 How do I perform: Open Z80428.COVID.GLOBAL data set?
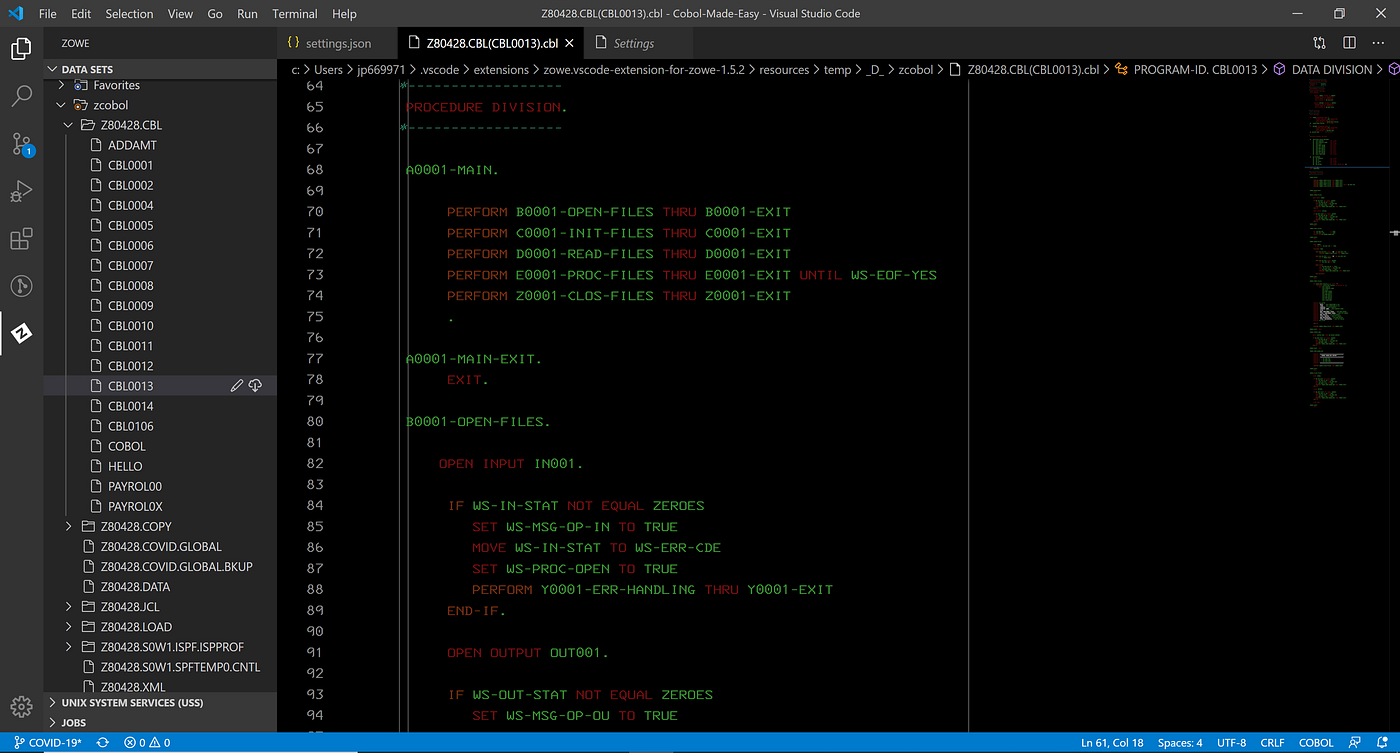pyautogui.click(x=161, y=546)
